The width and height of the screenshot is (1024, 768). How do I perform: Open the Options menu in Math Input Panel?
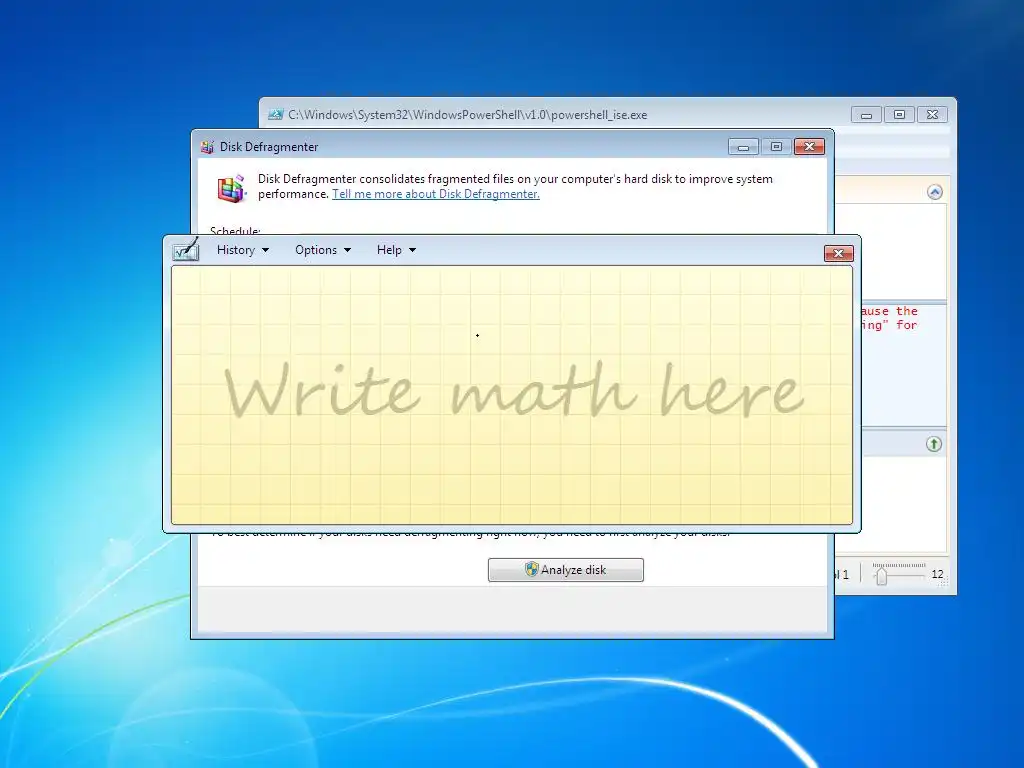point(323,250)
